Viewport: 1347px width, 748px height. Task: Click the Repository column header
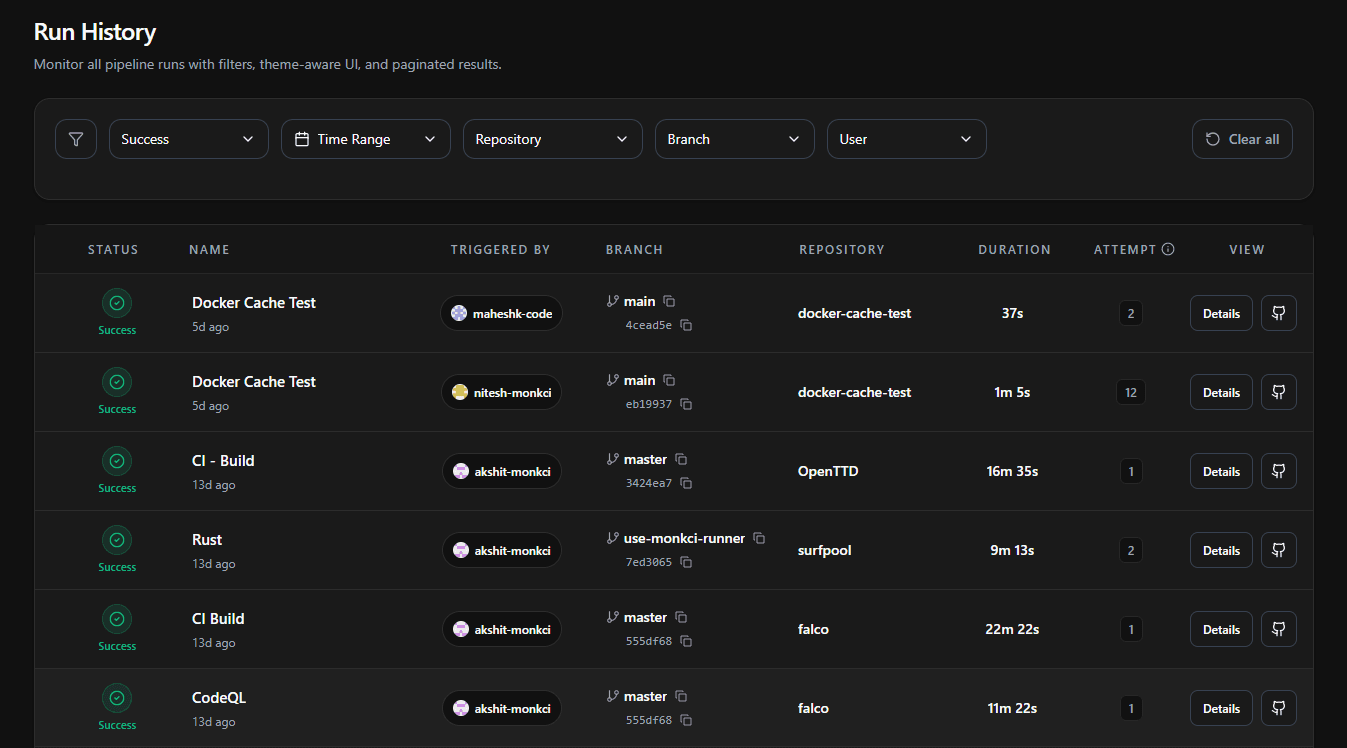[842, 249]
